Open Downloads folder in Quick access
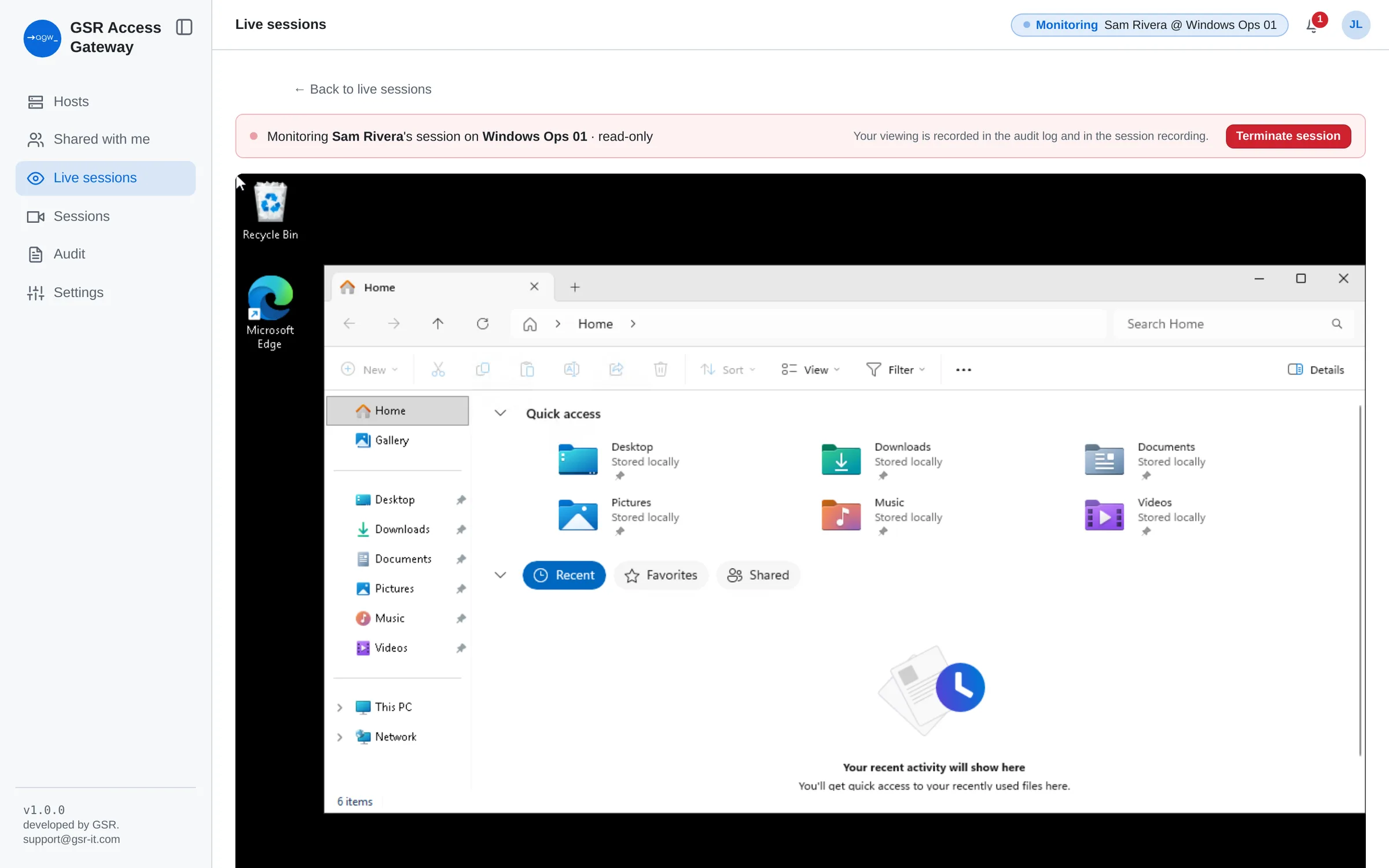The image size is (1389, 868). pyautogui.click(x=881, y=460)
